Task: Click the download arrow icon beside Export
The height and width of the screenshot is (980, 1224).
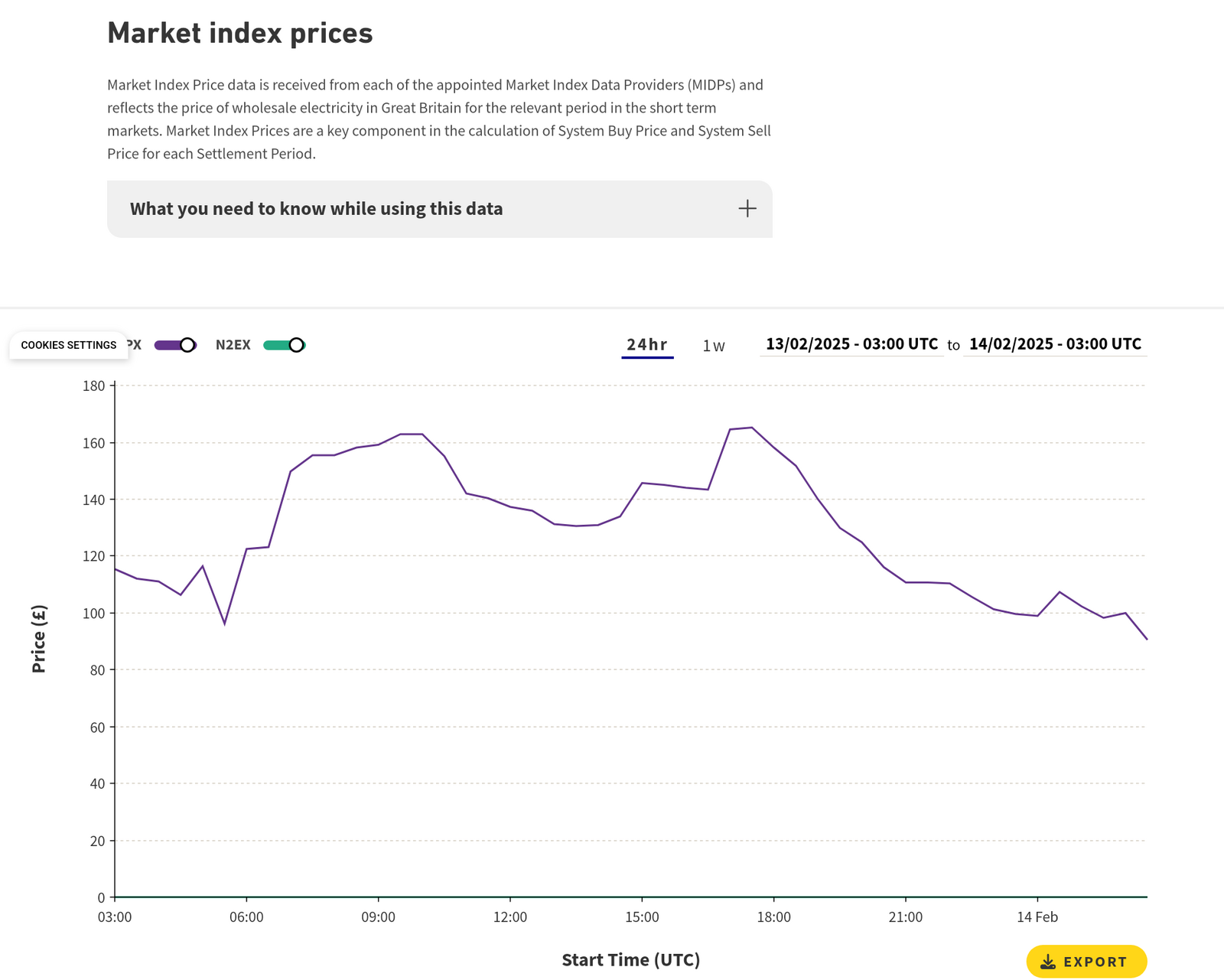Action: (1048, 962)
